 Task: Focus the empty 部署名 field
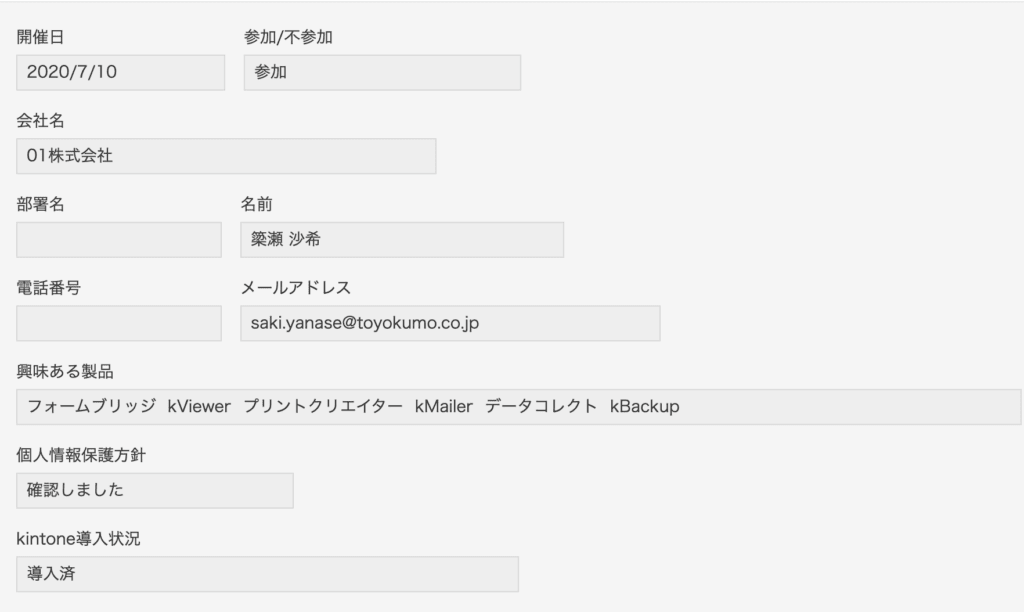119,240
